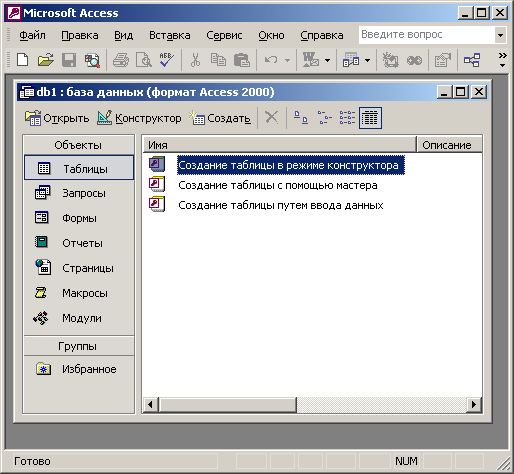This screenshot has width=514, height=474.
Task: Open the Relationships toolbar icon
Action: tap(472, 60)
